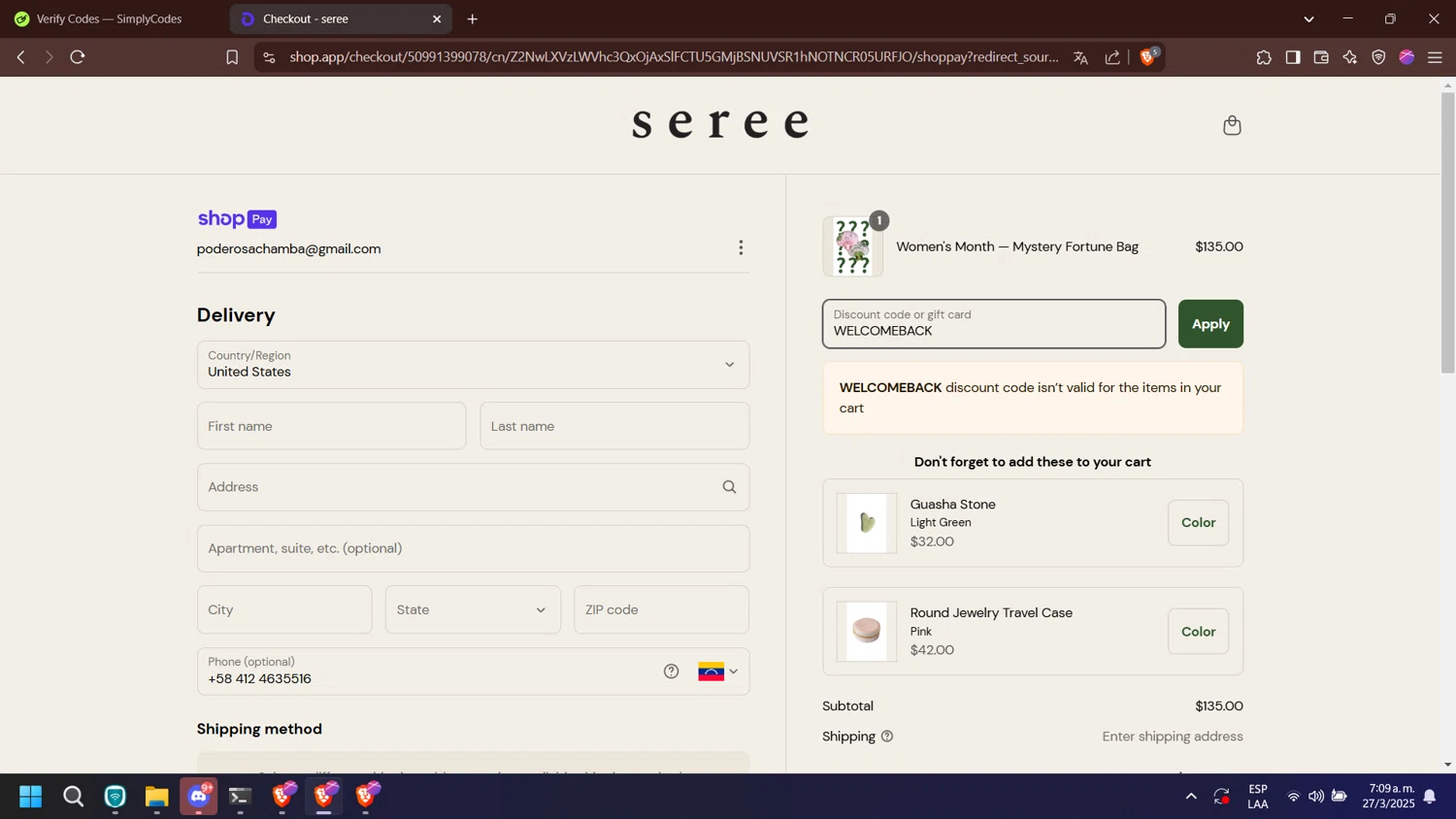Viewport: 1456px width, 819px height.
Task: Open the browser hamburger main menu
Action: (x=1435, y=57)
